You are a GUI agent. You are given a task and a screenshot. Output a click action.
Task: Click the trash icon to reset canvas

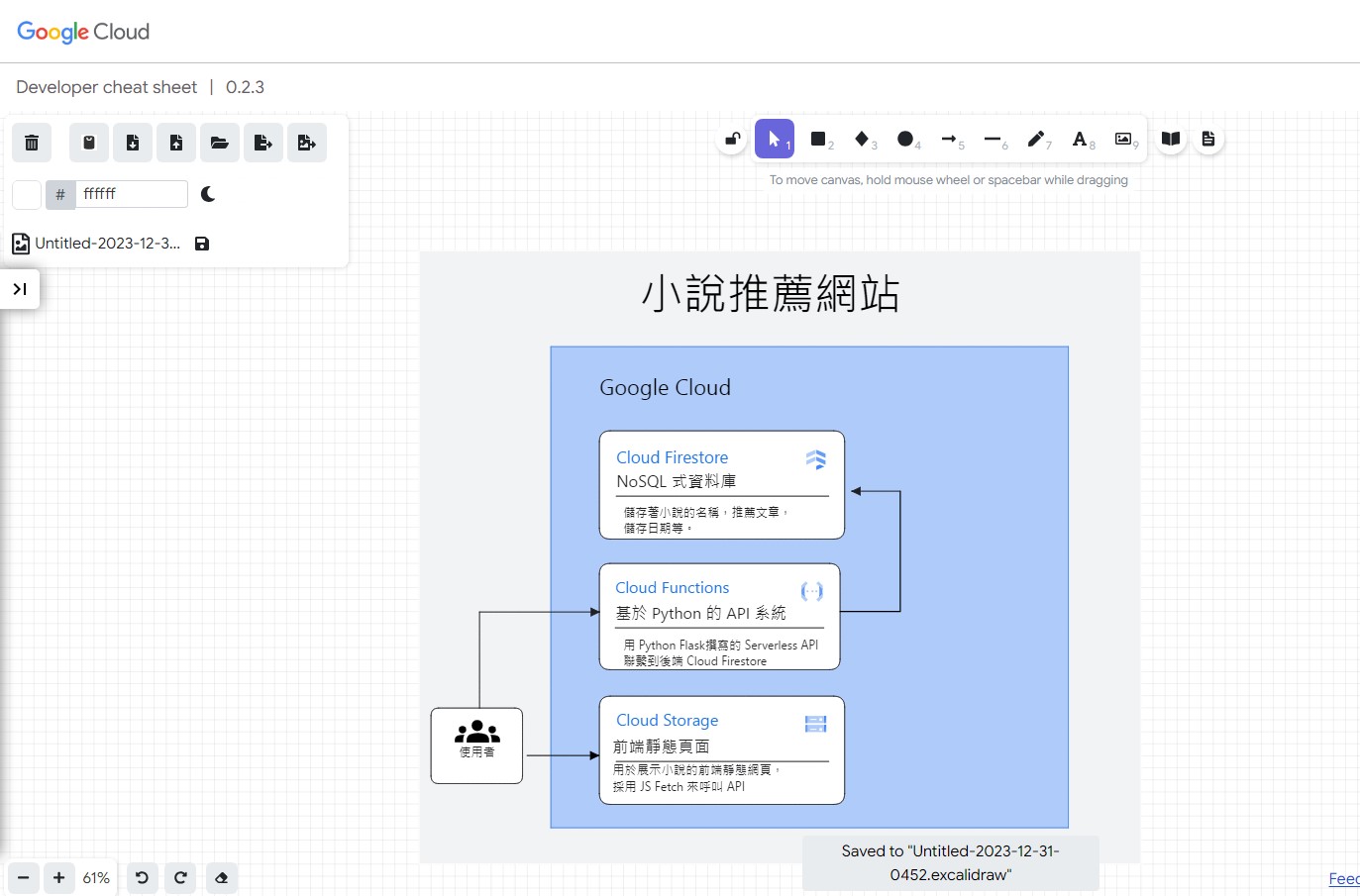(32, 143)
